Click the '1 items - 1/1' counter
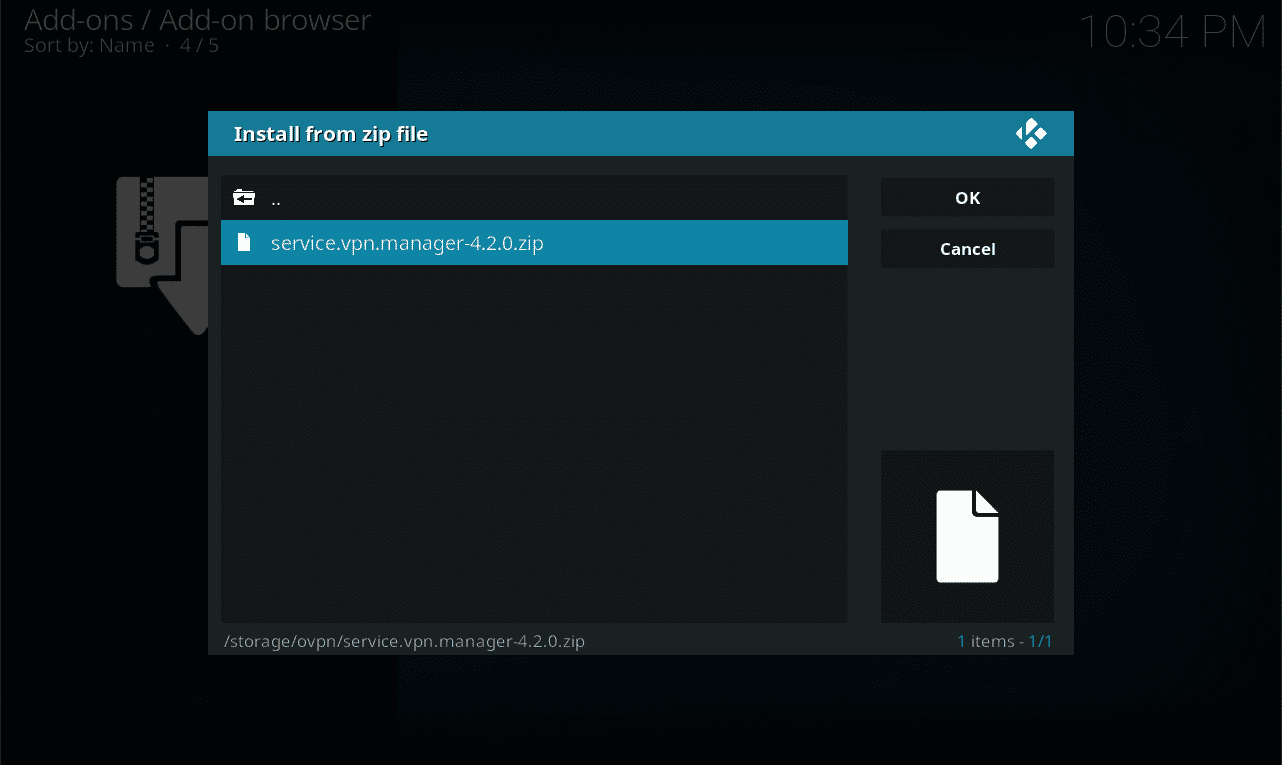1282x765 pixels. pos(1004,641)
